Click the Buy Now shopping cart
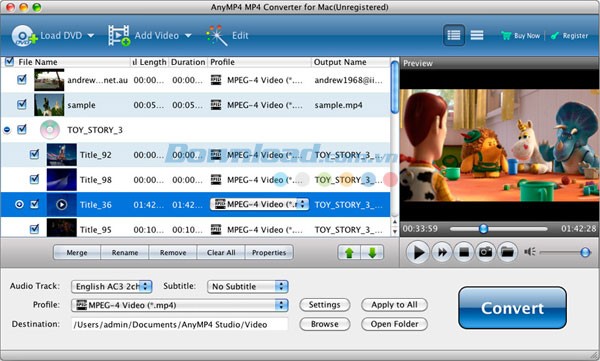Image resolution: width=600 pixels, height=361 pixels. pos(506,36)
